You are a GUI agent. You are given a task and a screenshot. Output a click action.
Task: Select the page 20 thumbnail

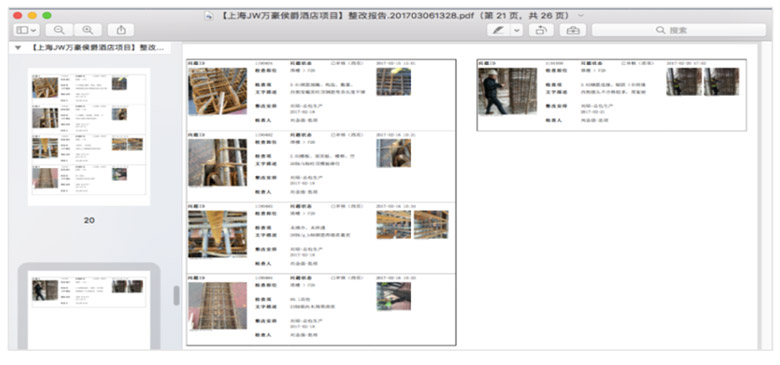click(x=89, y=137)
